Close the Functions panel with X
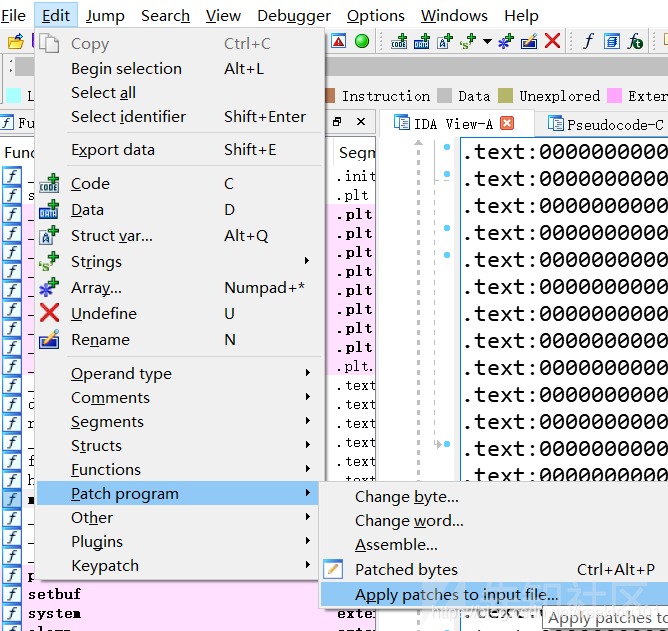 [x=361, y=122]
